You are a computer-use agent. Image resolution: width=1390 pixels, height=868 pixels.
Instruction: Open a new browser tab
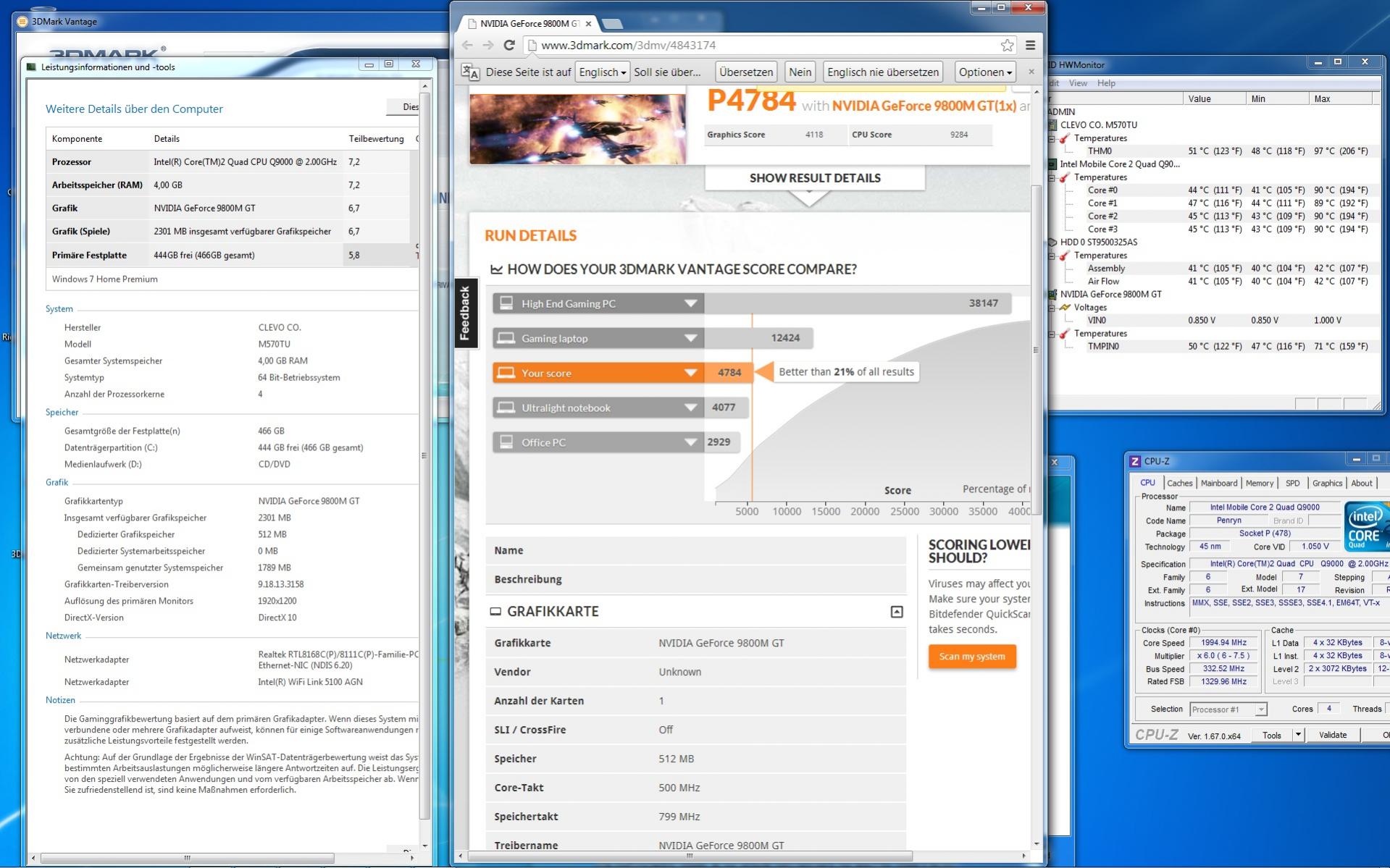point(613,24)
